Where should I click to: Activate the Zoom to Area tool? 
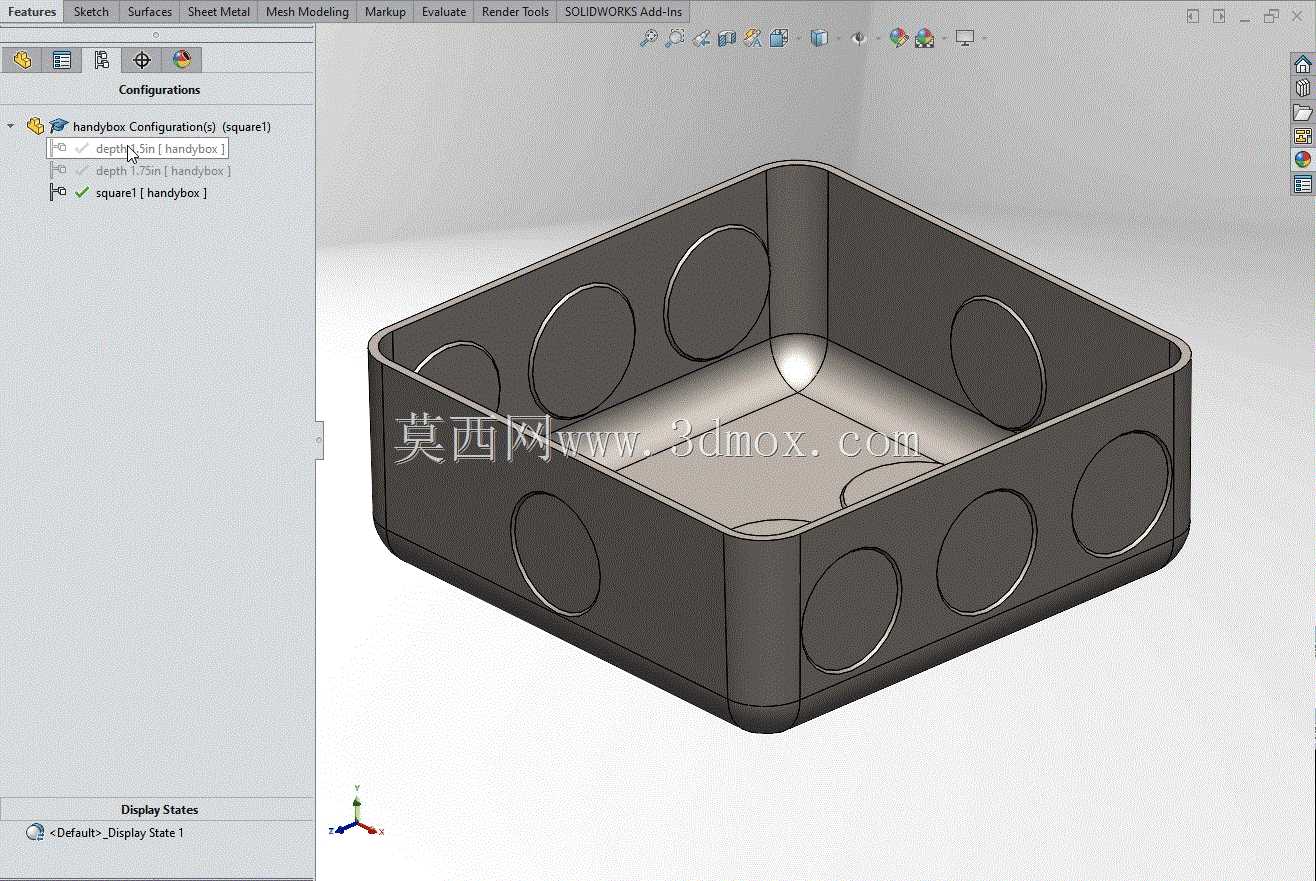coord(675,38)
